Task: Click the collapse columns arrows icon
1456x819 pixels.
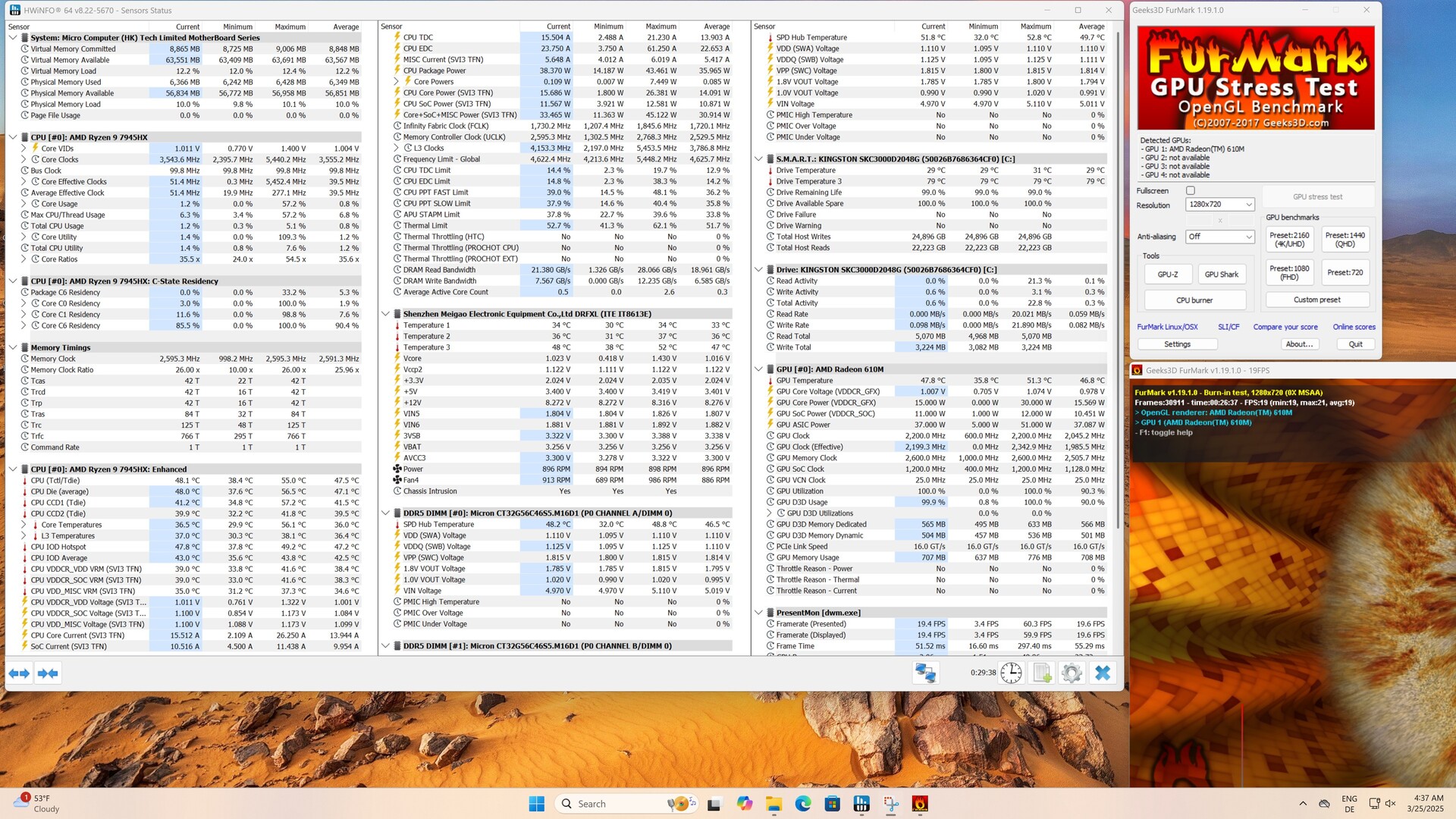Action: coord(48,673)
